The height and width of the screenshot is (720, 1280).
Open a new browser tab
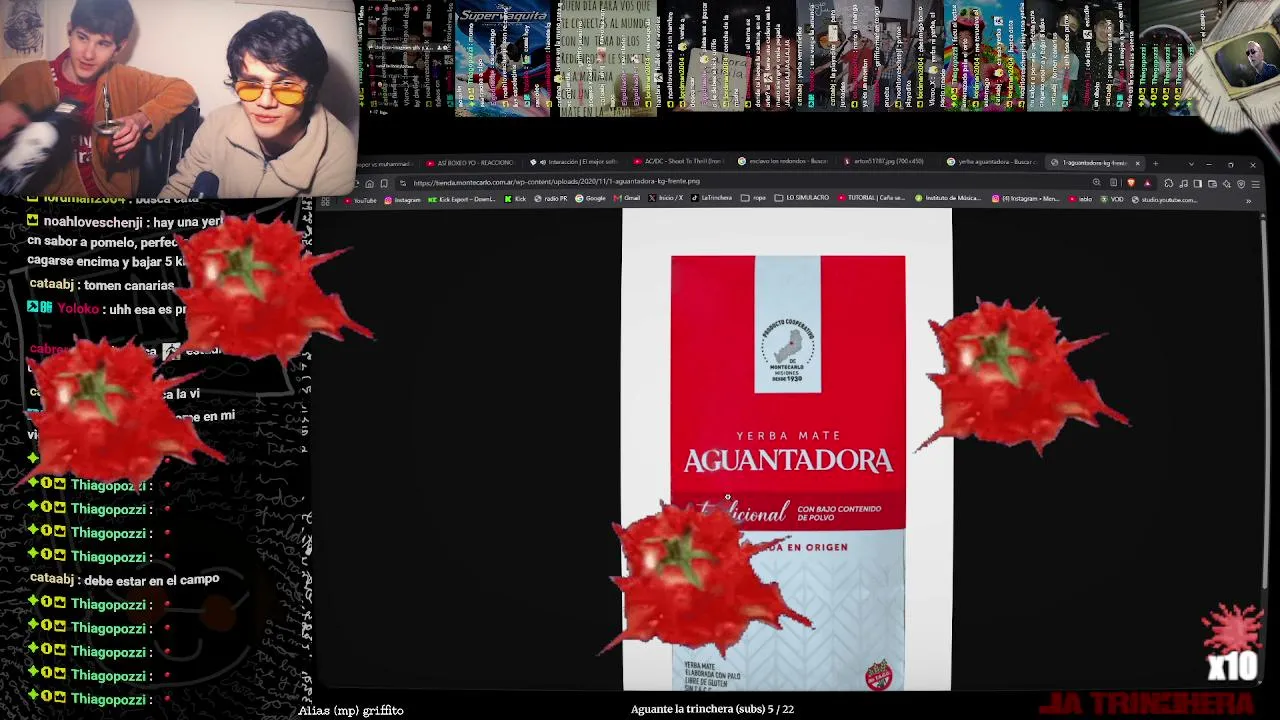click(x=1155, y=163)
